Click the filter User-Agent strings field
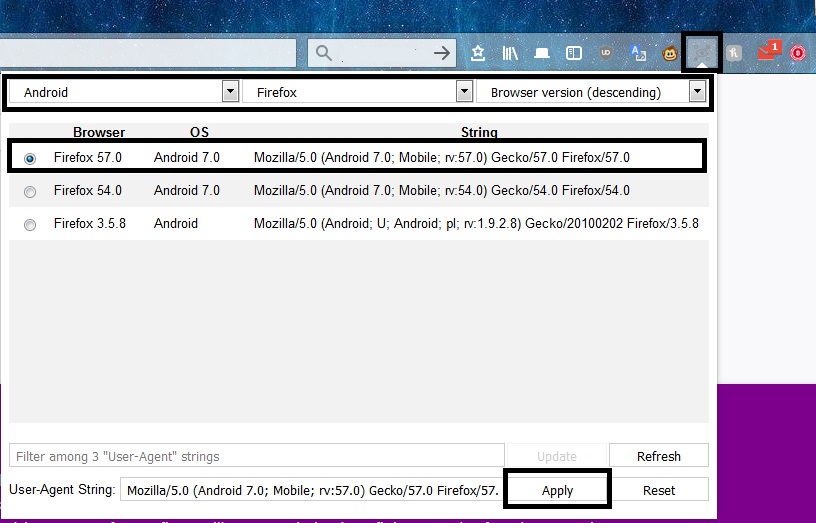This screenshot has width=816, height=523. pos(257,456)
